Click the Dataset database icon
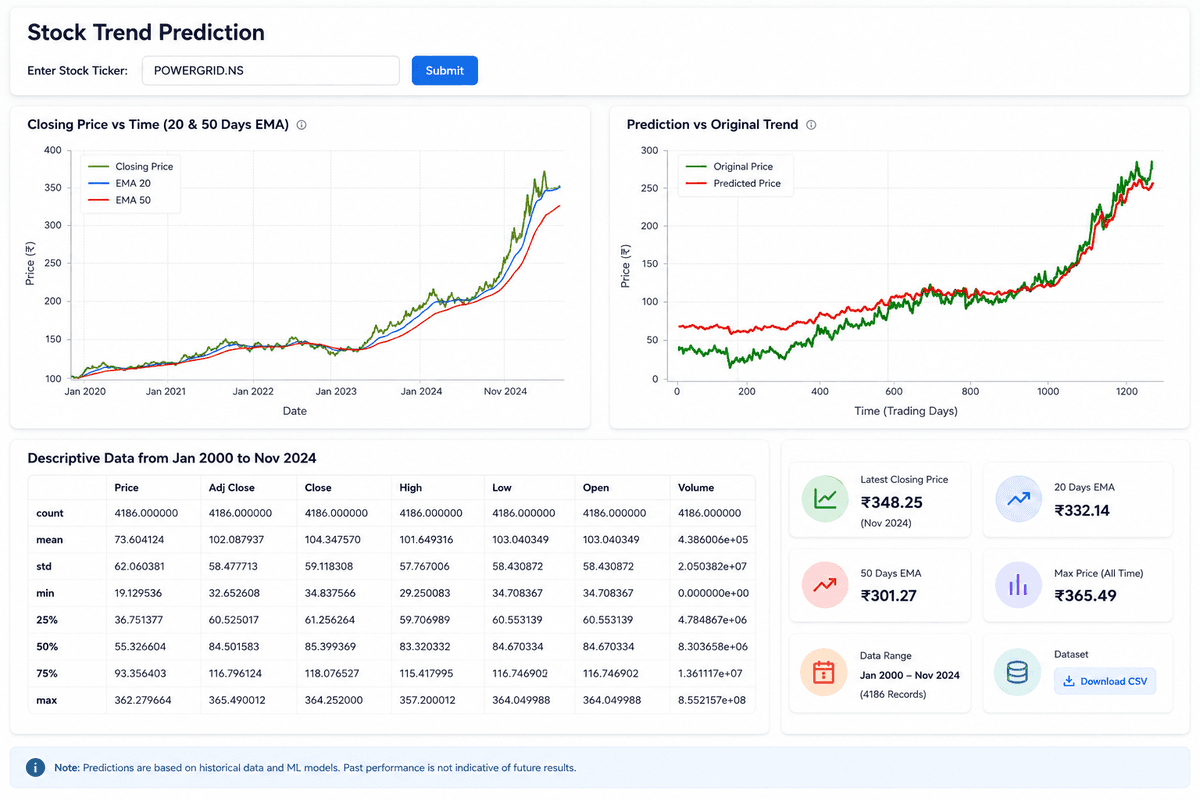This screenshot has height=800, width=1200. [x=1019, y=672]
